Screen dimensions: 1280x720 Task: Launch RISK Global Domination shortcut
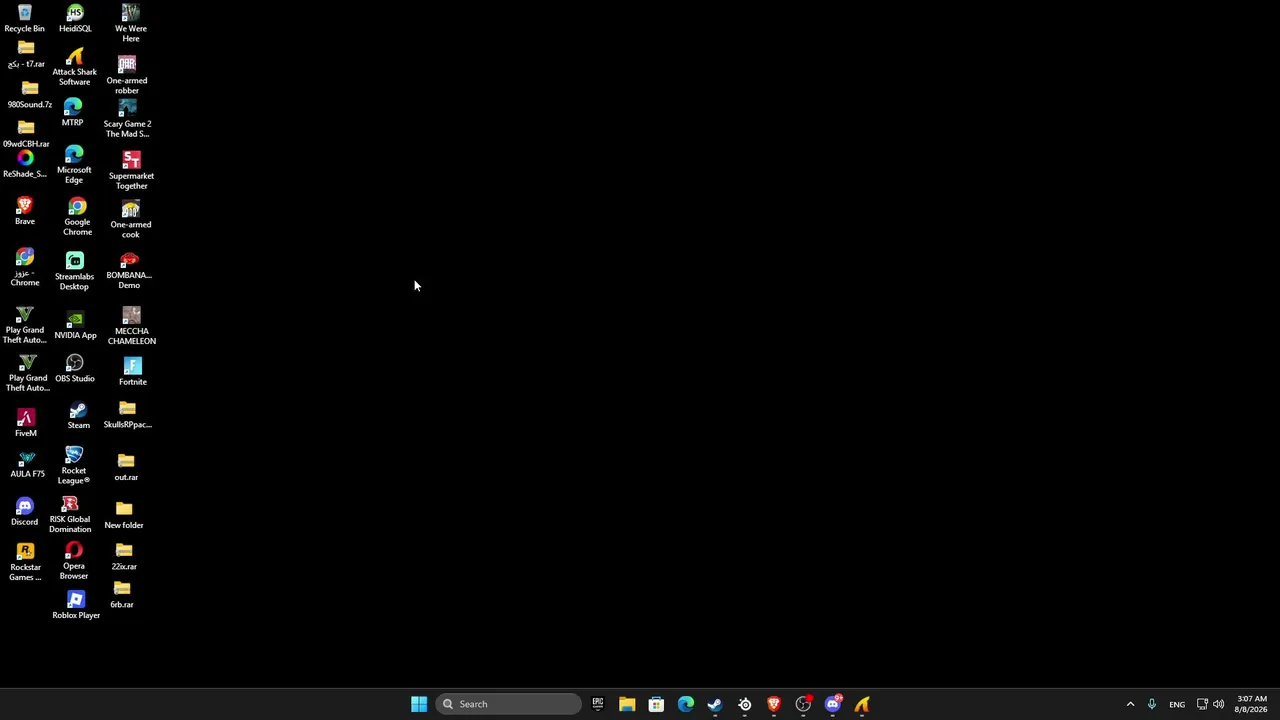[70, 514]
